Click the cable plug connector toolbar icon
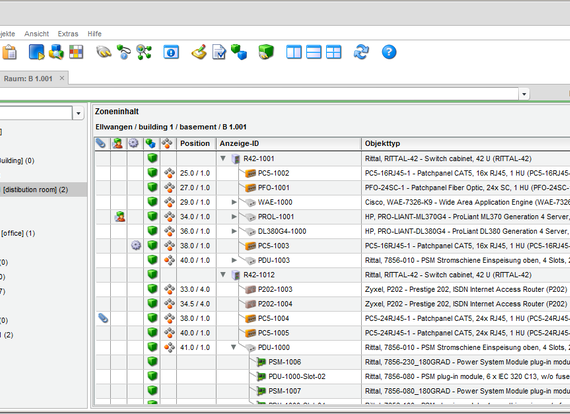 pos(104,52)
